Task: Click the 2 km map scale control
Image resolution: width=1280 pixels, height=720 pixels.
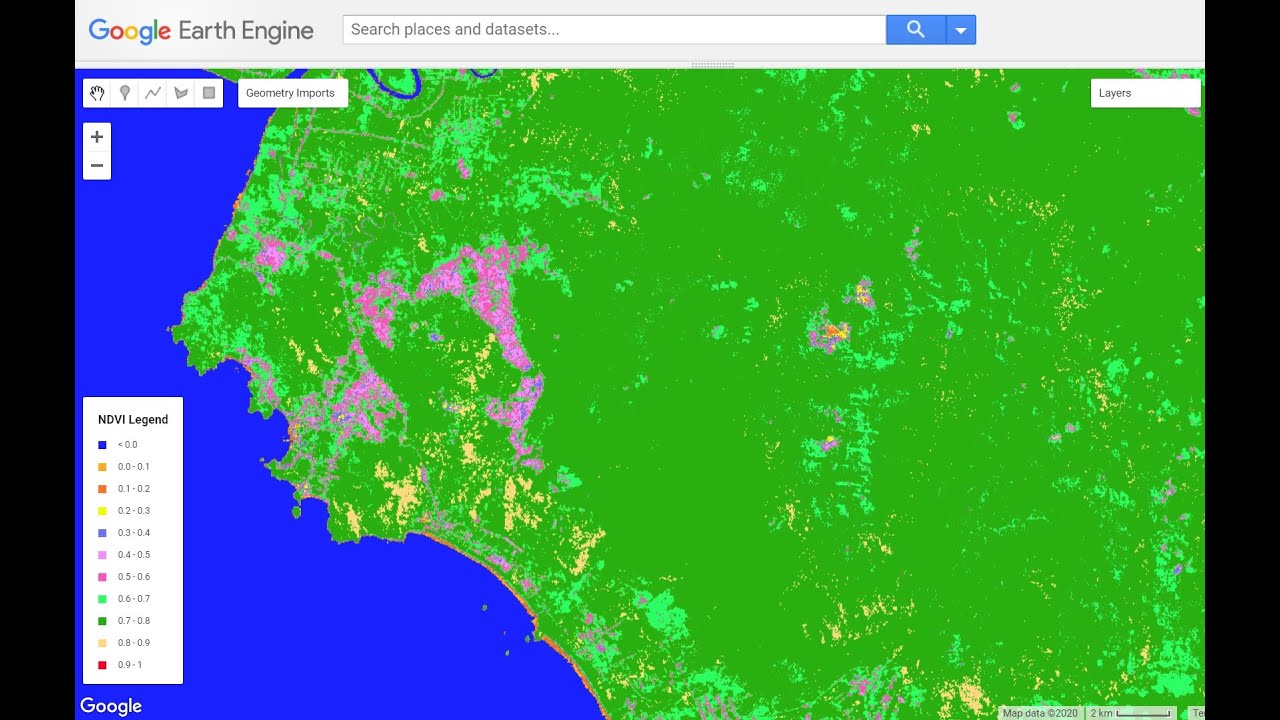Action: point(1130,713)
